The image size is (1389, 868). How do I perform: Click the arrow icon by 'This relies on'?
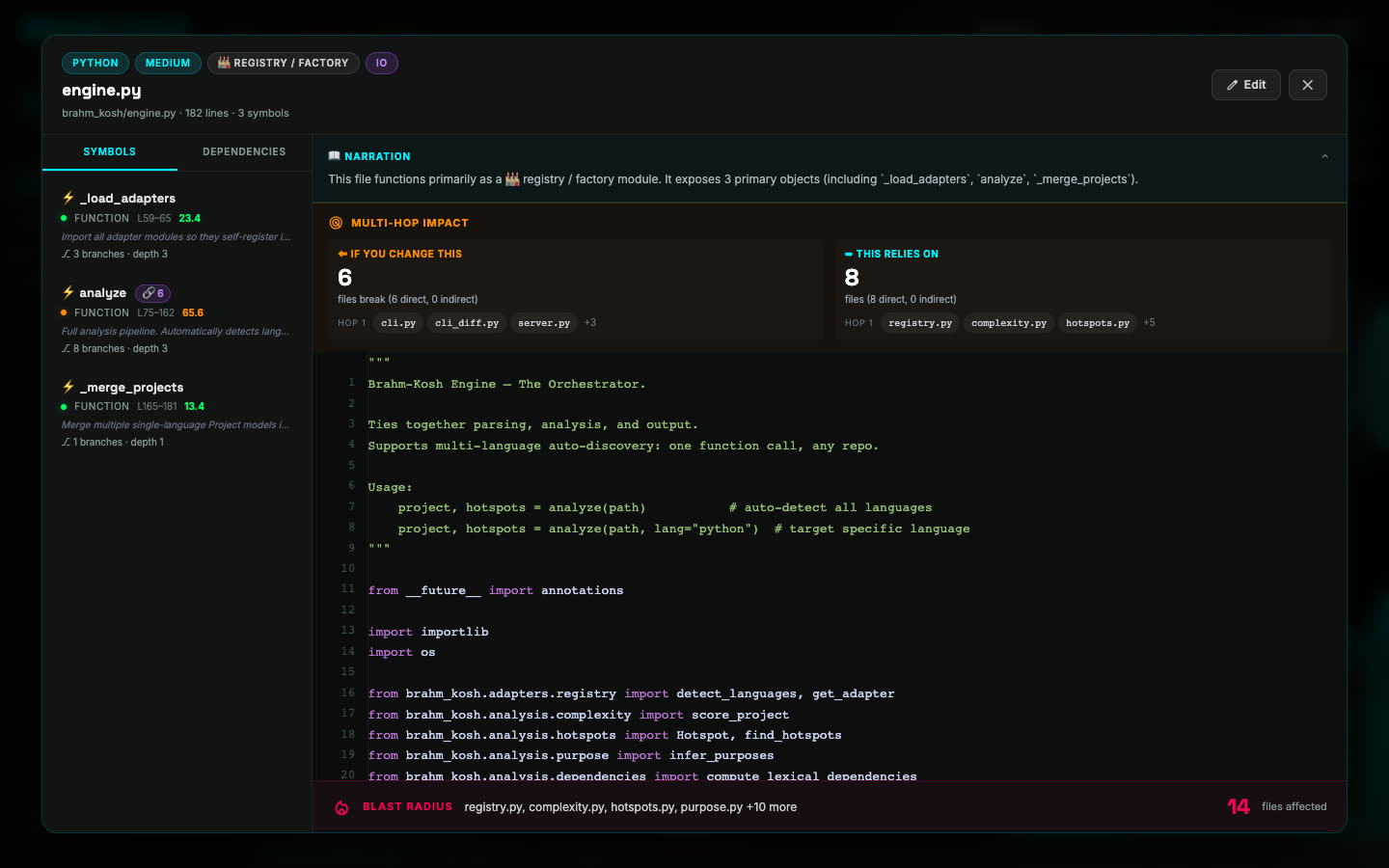click(x=849, y=254)
